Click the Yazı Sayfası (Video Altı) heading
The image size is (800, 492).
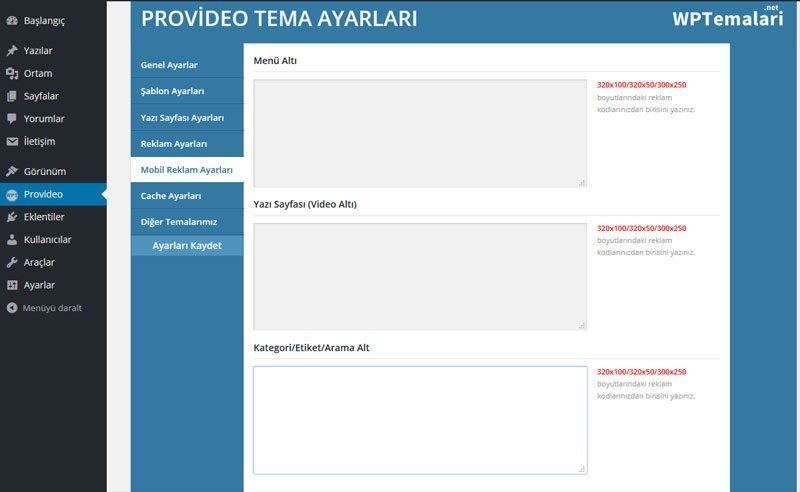click(305, 204)
